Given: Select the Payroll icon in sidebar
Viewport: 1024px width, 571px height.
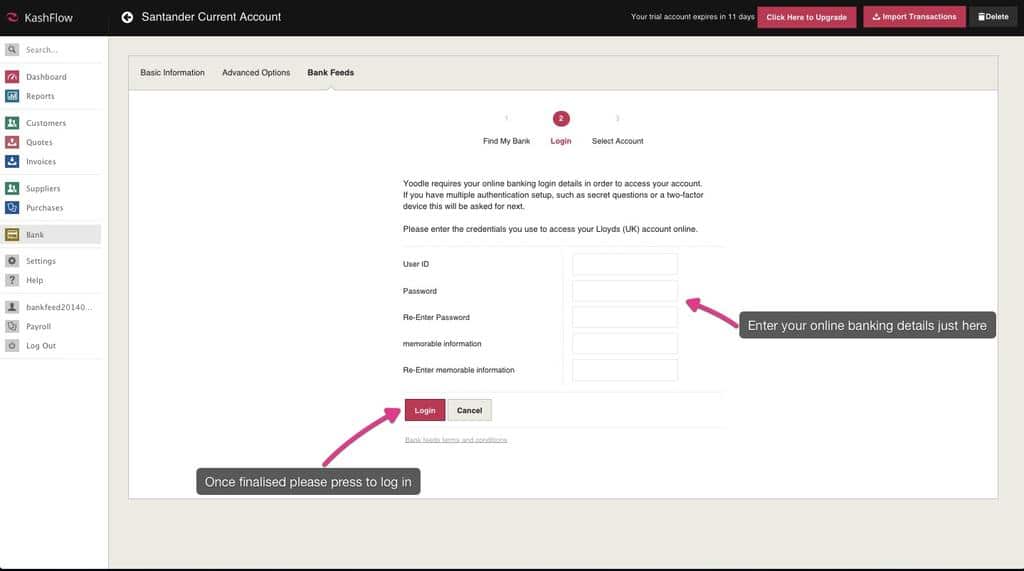Looking at the screenshot, I should click(12, 326).
